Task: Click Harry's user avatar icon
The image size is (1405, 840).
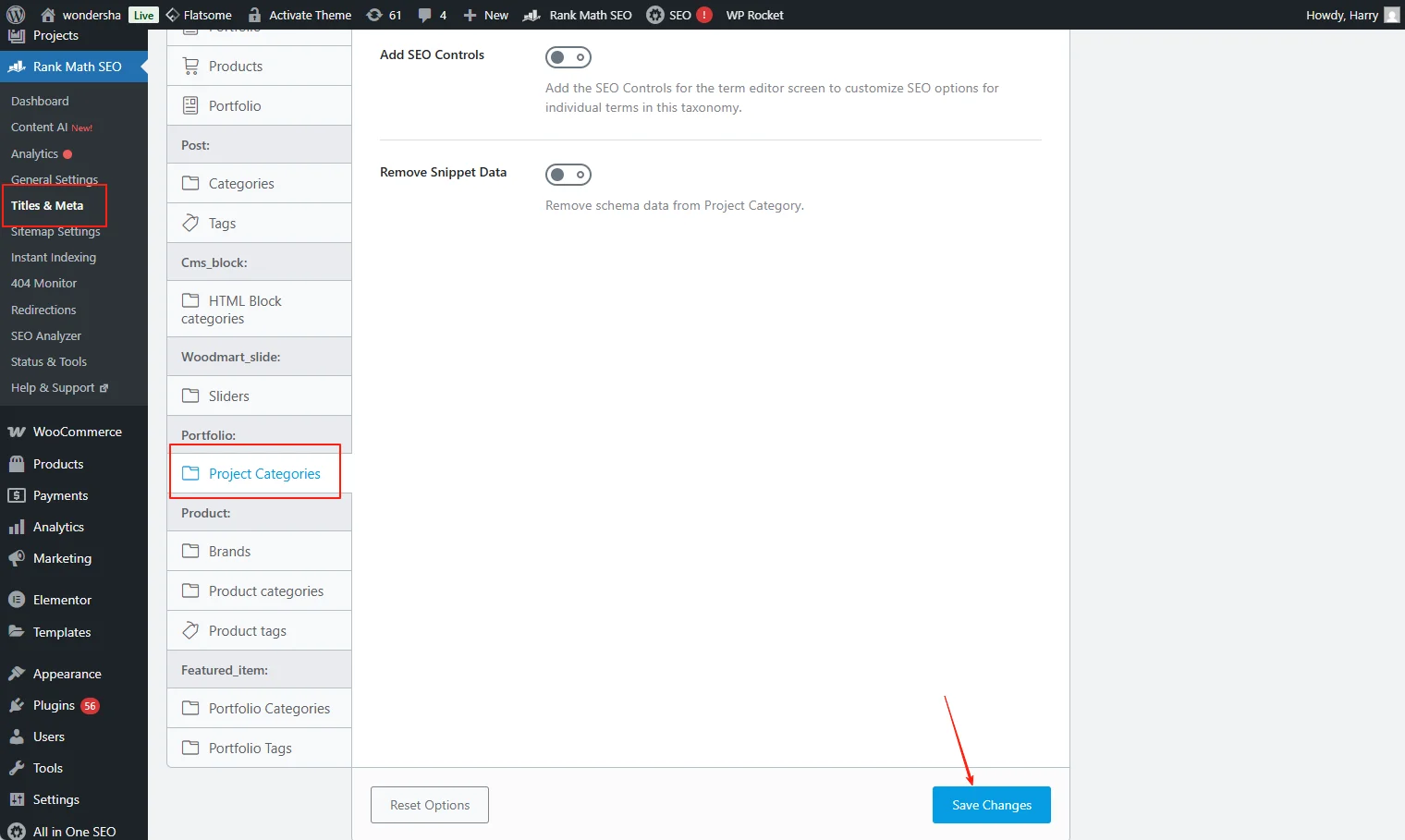Action: pos(1391,15)
